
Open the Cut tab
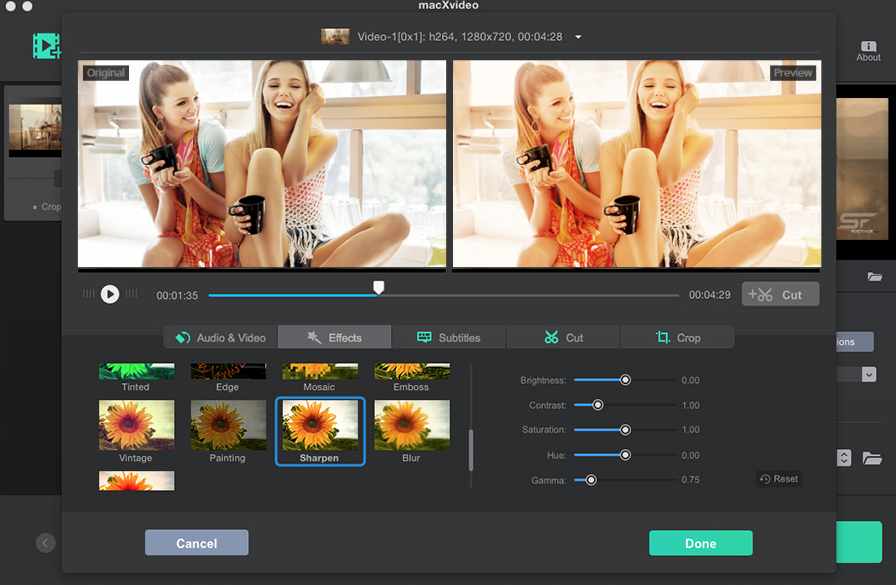563,337
